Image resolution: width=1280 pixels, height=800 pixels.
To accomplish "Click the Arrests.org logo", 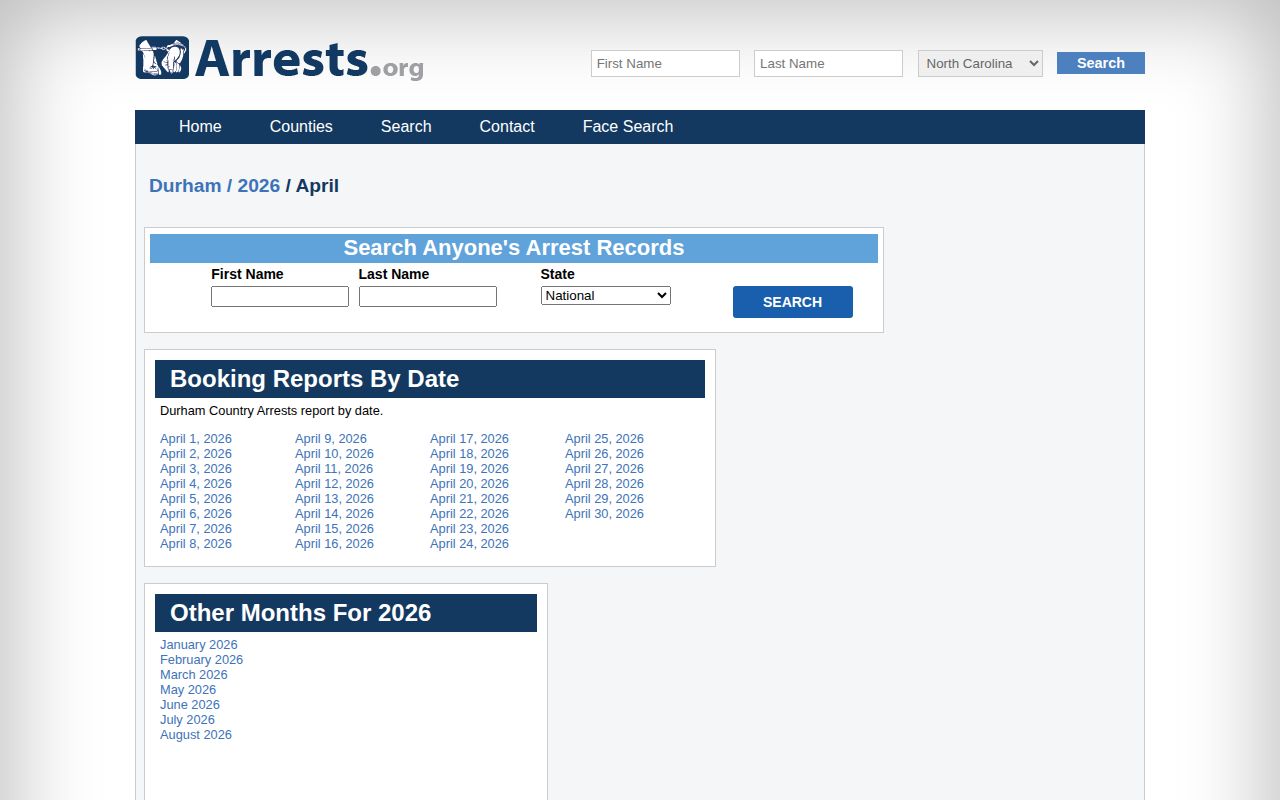I will pyautogui.click(x=280, y=59).
